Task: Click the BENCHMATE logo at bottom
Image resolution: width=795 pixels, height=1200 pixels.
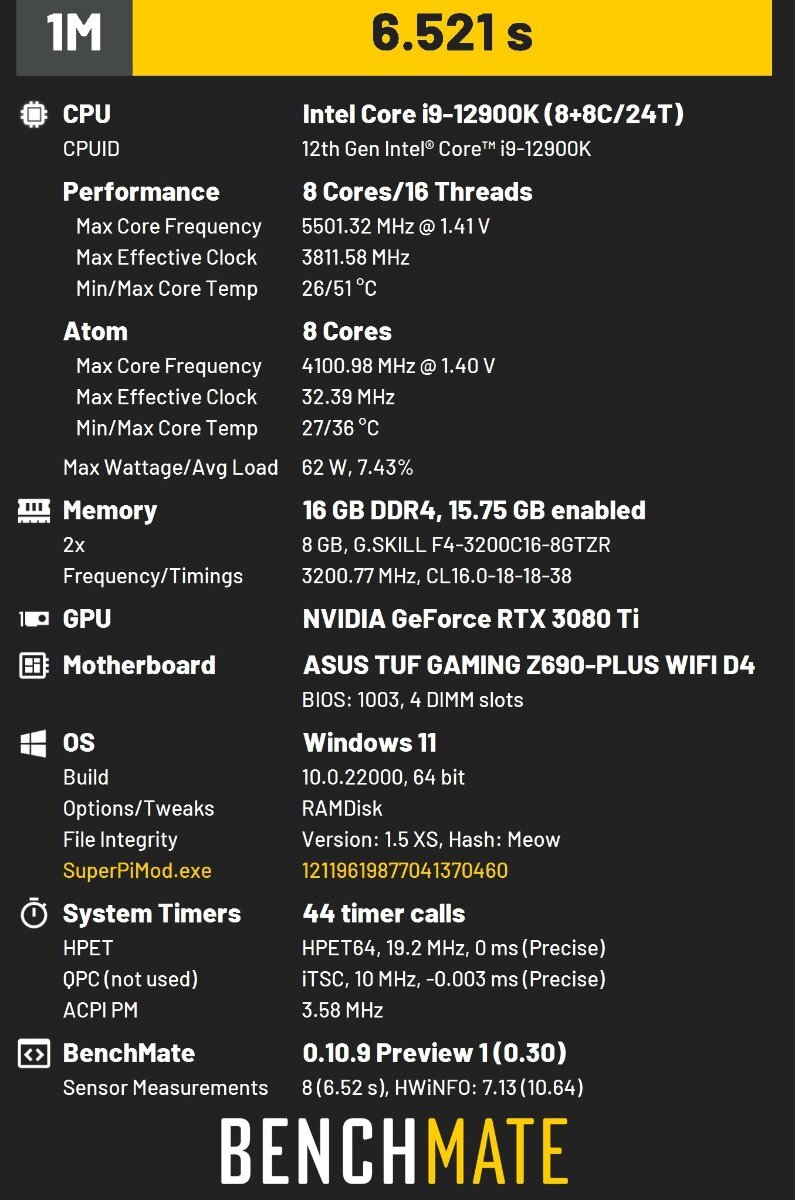Action: point(394,1150)
